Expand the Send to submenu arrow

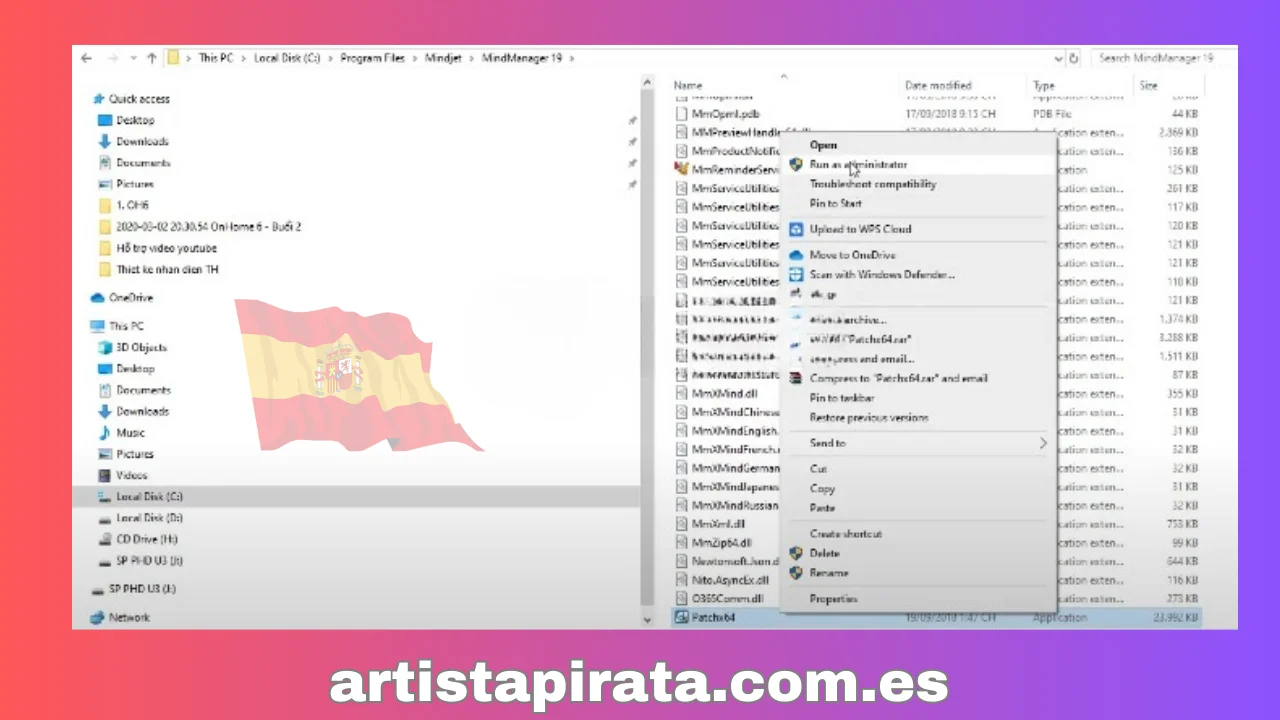(1043, 443)
